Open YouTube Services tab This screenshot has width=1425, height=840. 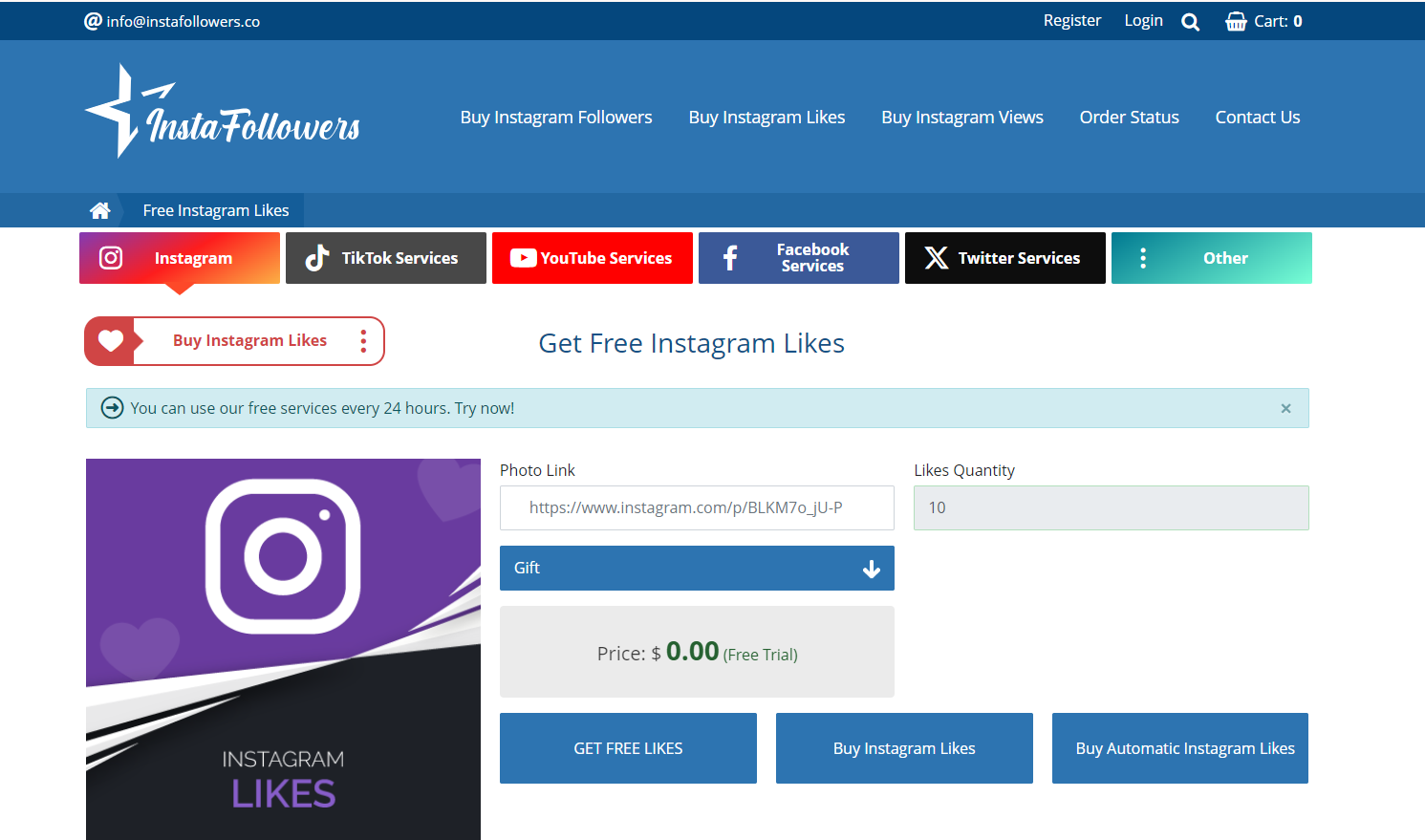[593, 258]
